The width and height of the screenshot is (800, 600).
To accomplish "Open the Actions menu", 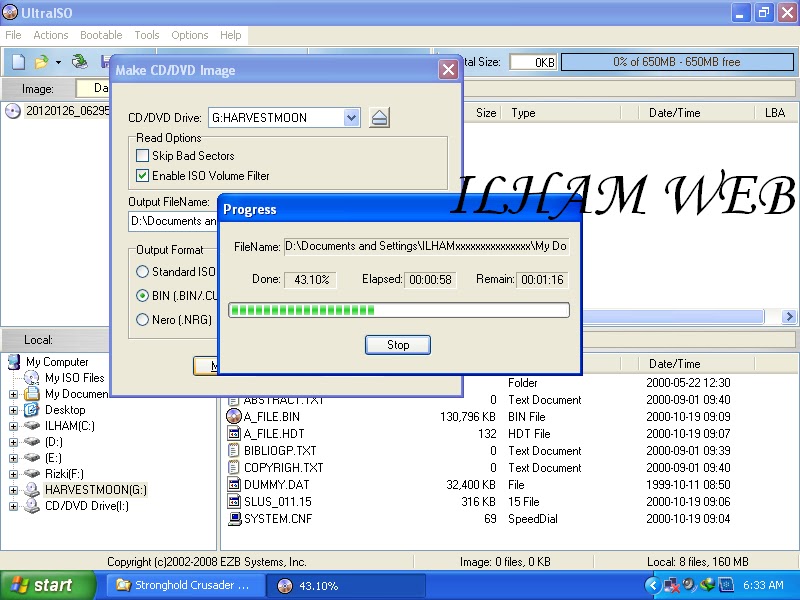I will 51,35.
